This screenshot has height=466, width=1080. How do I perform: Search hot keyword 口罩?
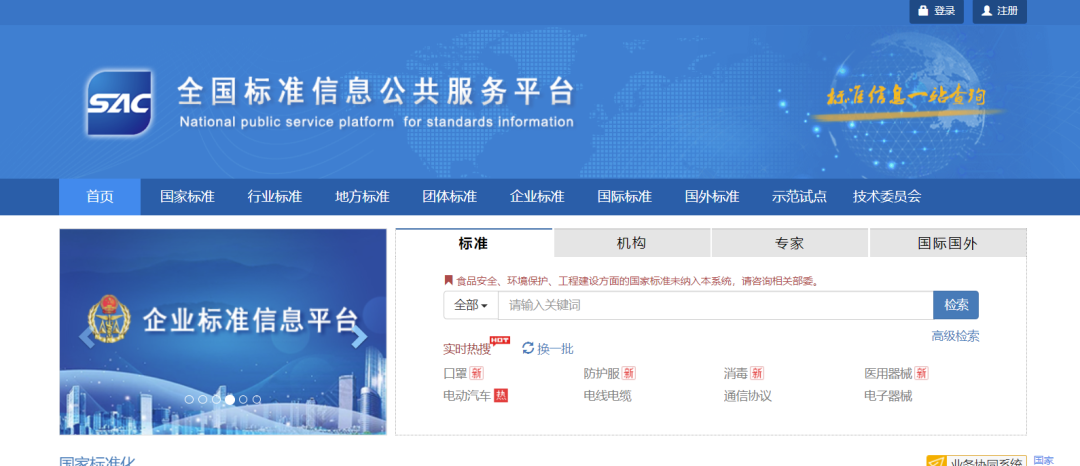click(x=455, y=374)
